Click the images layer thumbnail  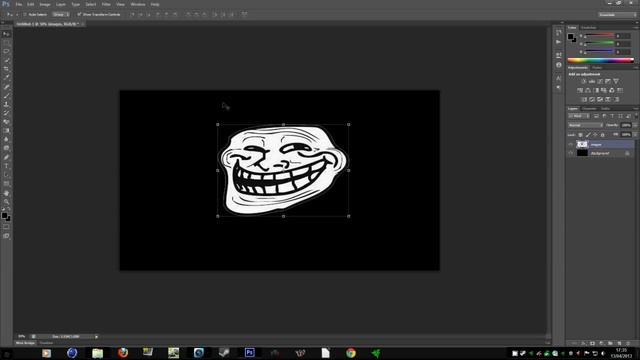[x=582, y=144]
